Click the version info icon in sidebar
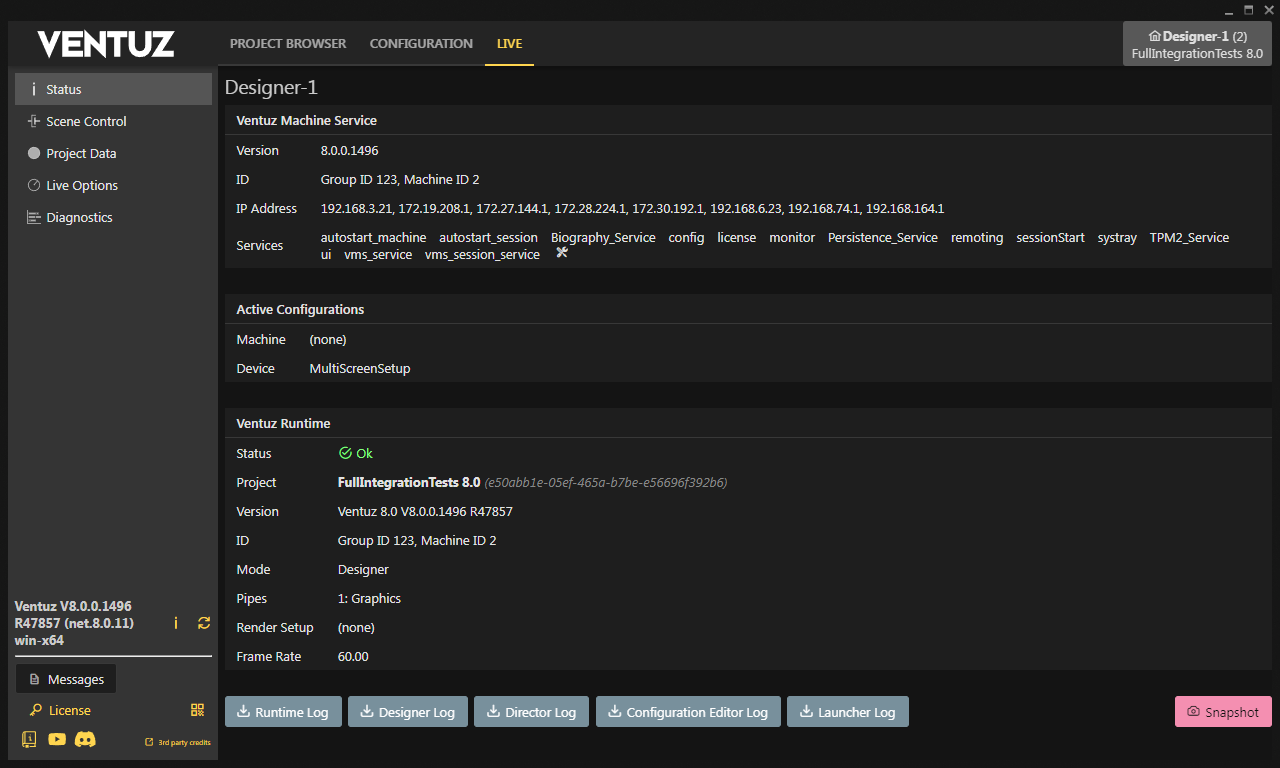The width and height of the screenshot is (1280, 768). pos(176,623)
